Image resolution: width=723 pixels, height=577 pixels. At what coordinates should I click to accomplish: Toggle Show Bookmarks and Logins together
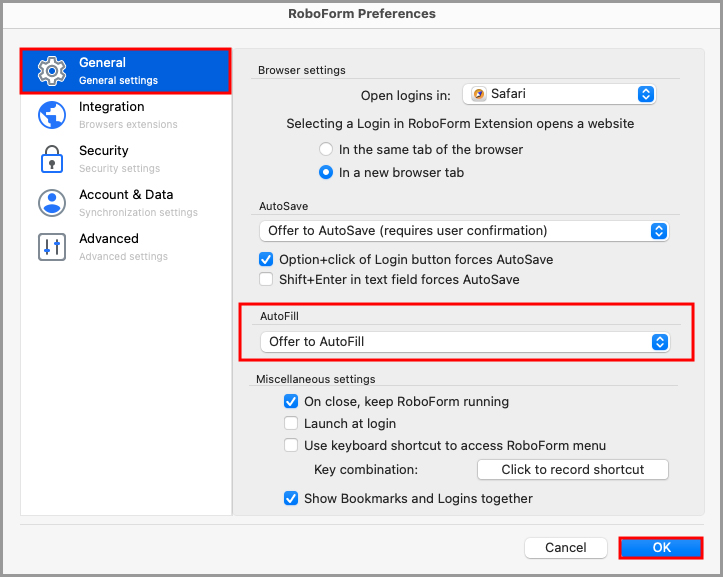coord(291,499)
